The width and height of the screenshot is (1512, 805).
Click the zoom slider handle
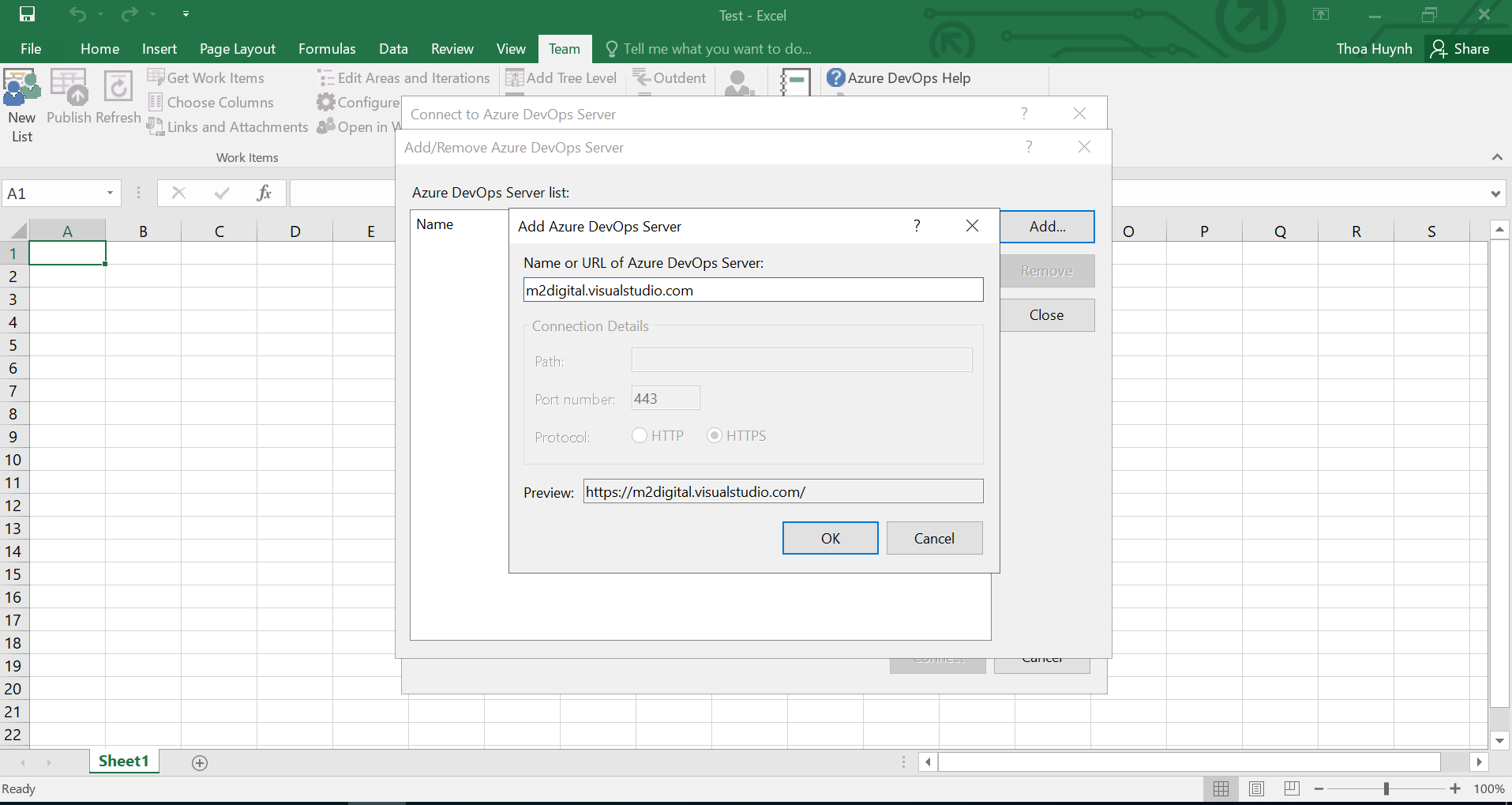click(x=1386, y=788)
